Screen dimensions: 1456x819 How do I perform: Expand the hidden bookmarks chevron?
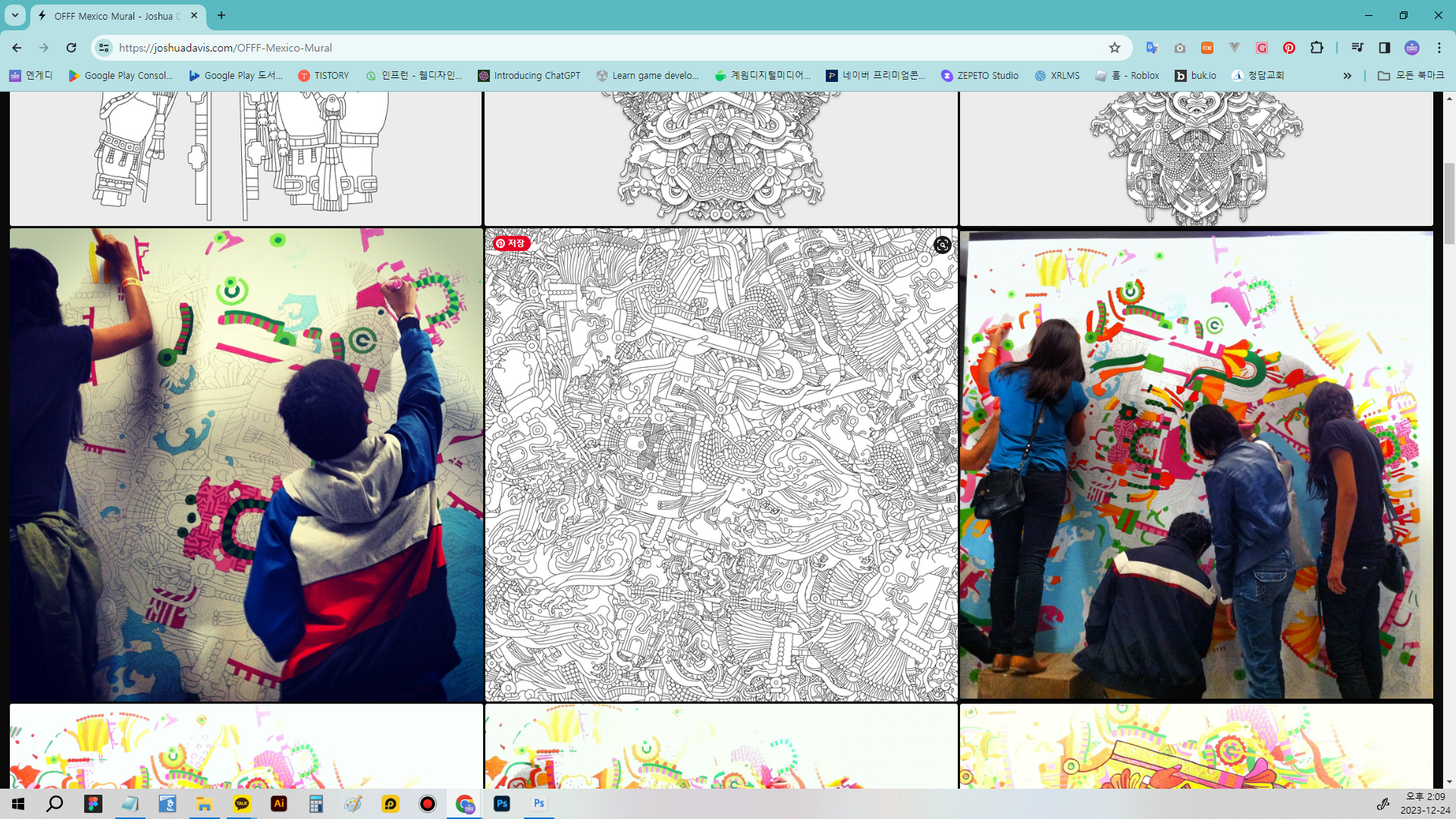(x=1347, y=76)
